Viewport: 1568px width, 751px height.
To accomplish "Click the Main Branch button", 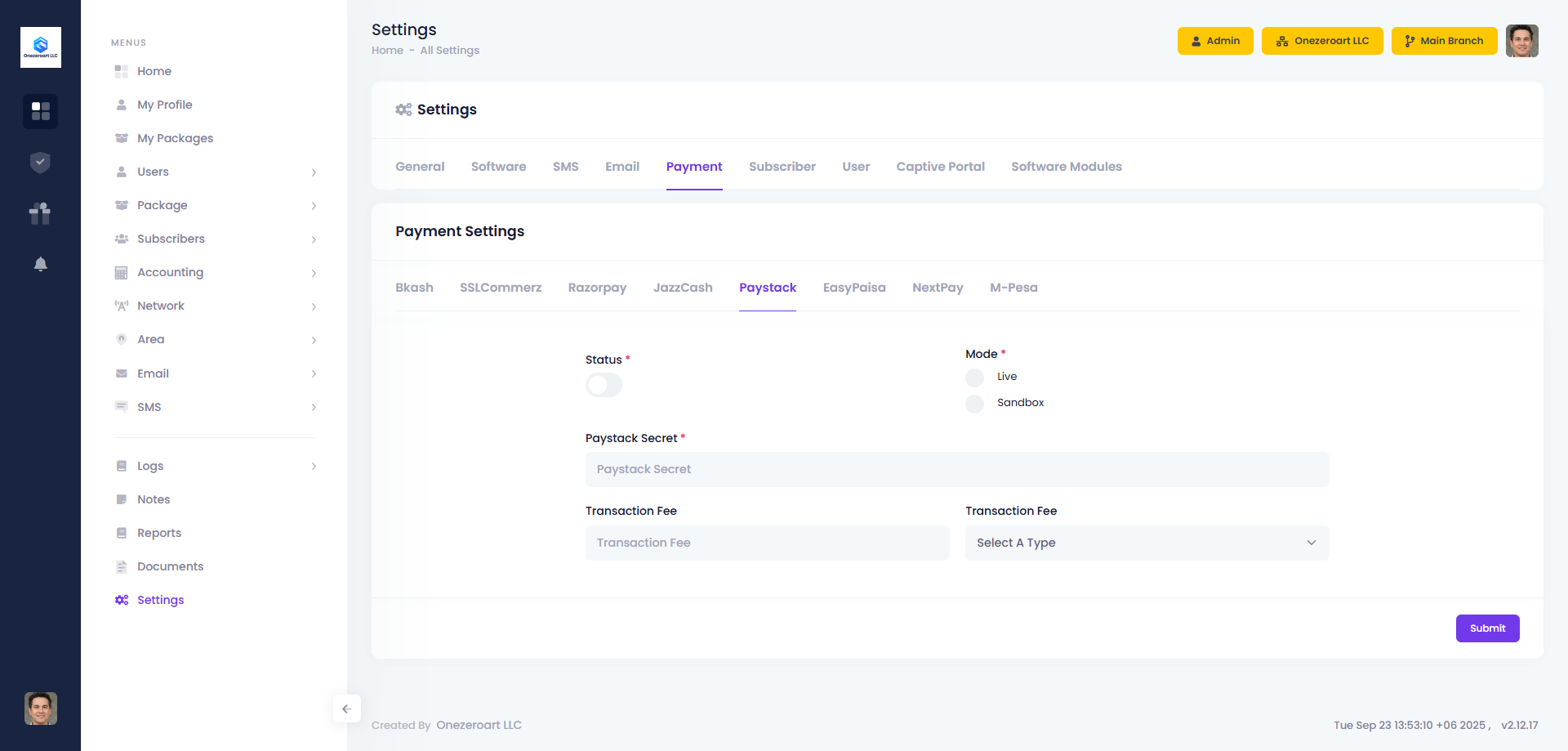I will click(x=1443, y=41).
